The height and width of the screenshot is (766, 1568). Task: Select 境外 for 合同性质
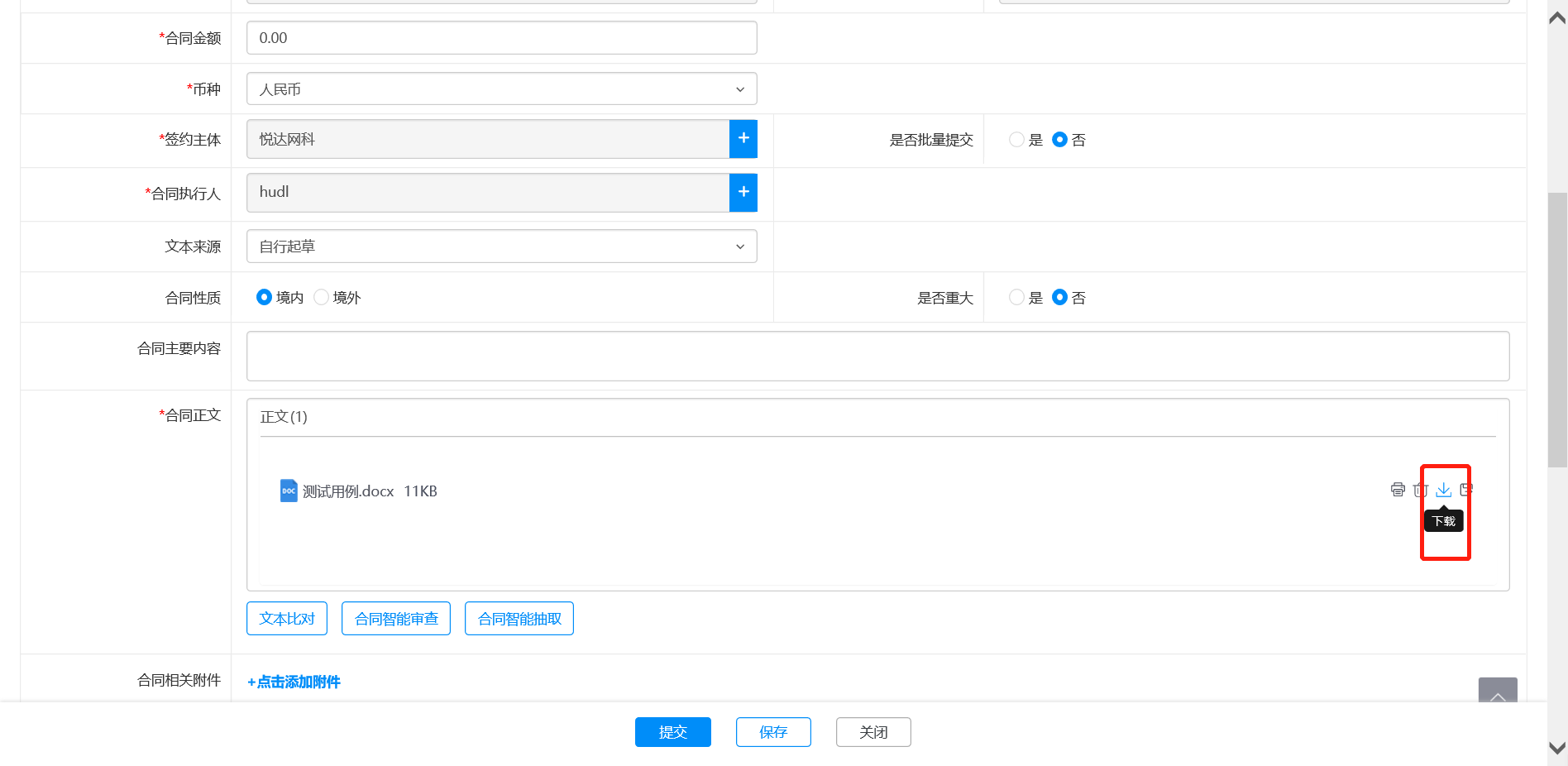pos(322,297)
